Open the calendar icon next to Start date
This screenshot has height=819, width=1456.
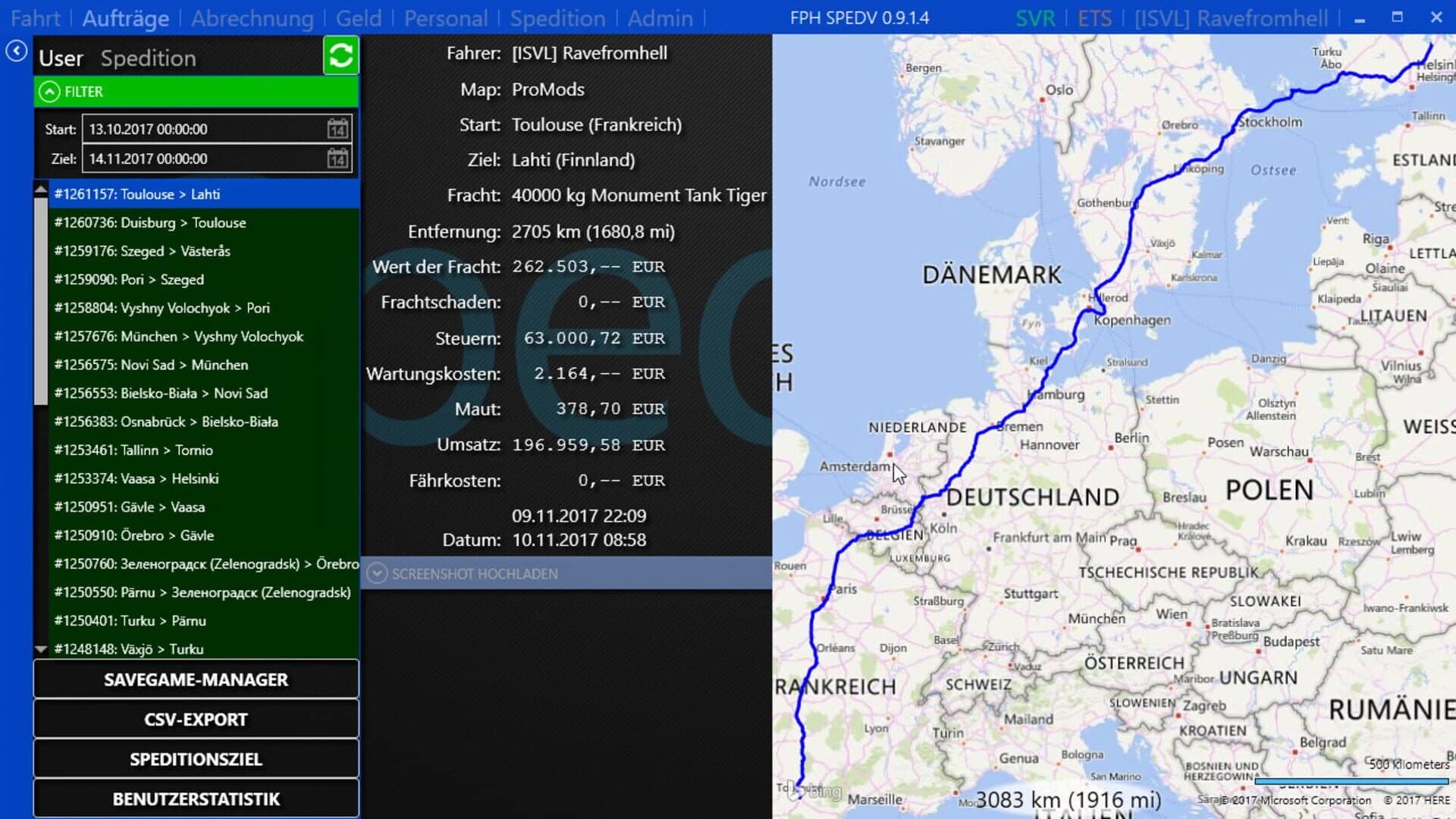(338, 128)
